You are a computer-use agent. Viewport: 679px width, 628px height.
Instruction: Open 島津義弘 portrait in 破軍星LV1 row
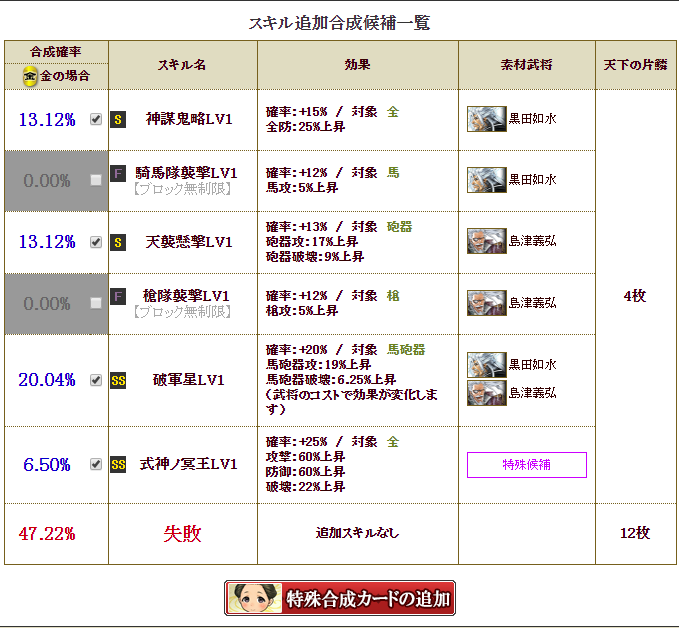[487, 393]
